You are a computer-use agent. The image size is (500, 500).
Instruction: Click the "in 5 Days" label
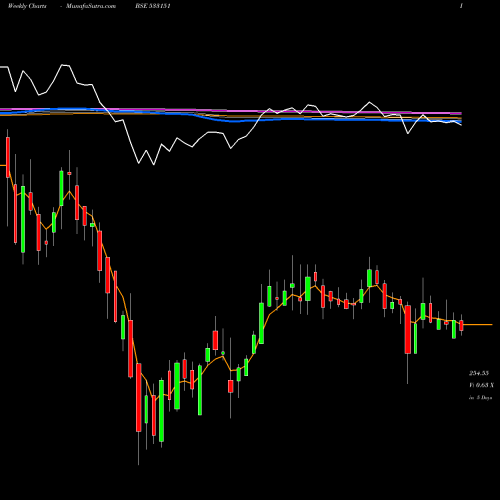pyautogui.click(x=480, y=398)
